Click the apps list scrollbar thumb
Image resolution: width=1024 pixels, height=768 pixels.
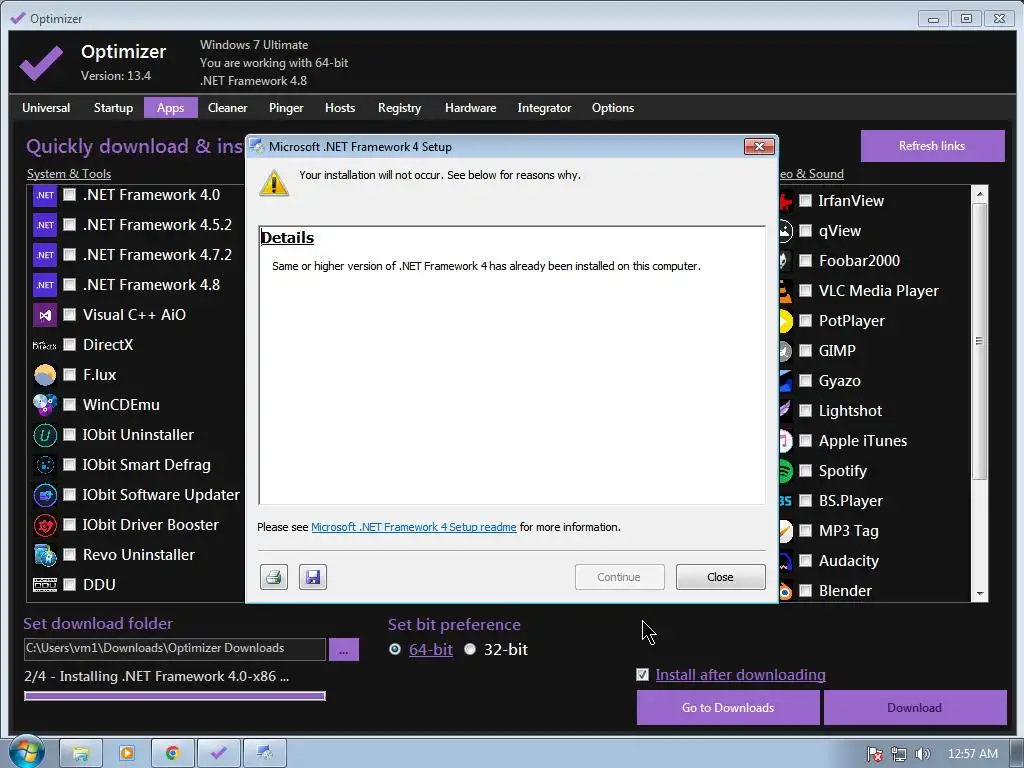(979, 342)
